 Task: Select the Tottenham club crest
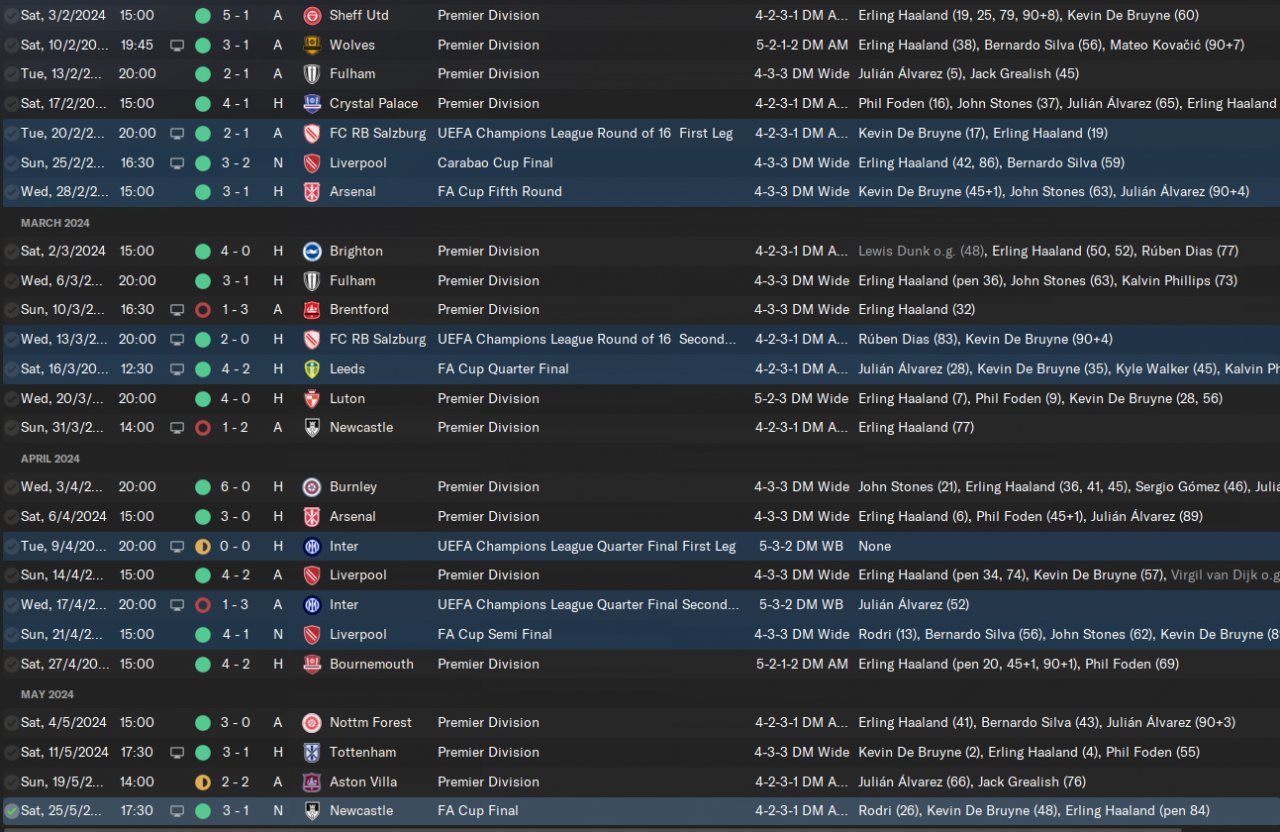point(312,752)
